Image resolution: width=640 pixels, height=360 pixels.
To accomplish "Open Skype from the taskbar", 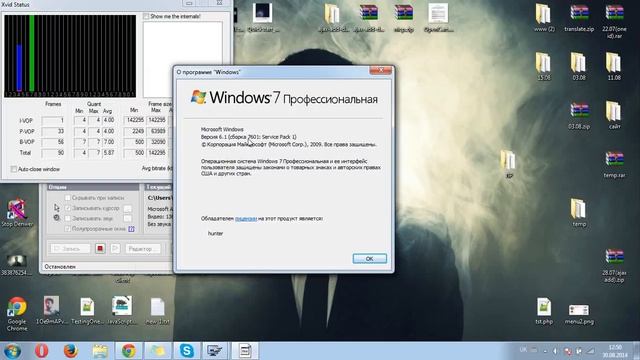I will tap(187, 351).
